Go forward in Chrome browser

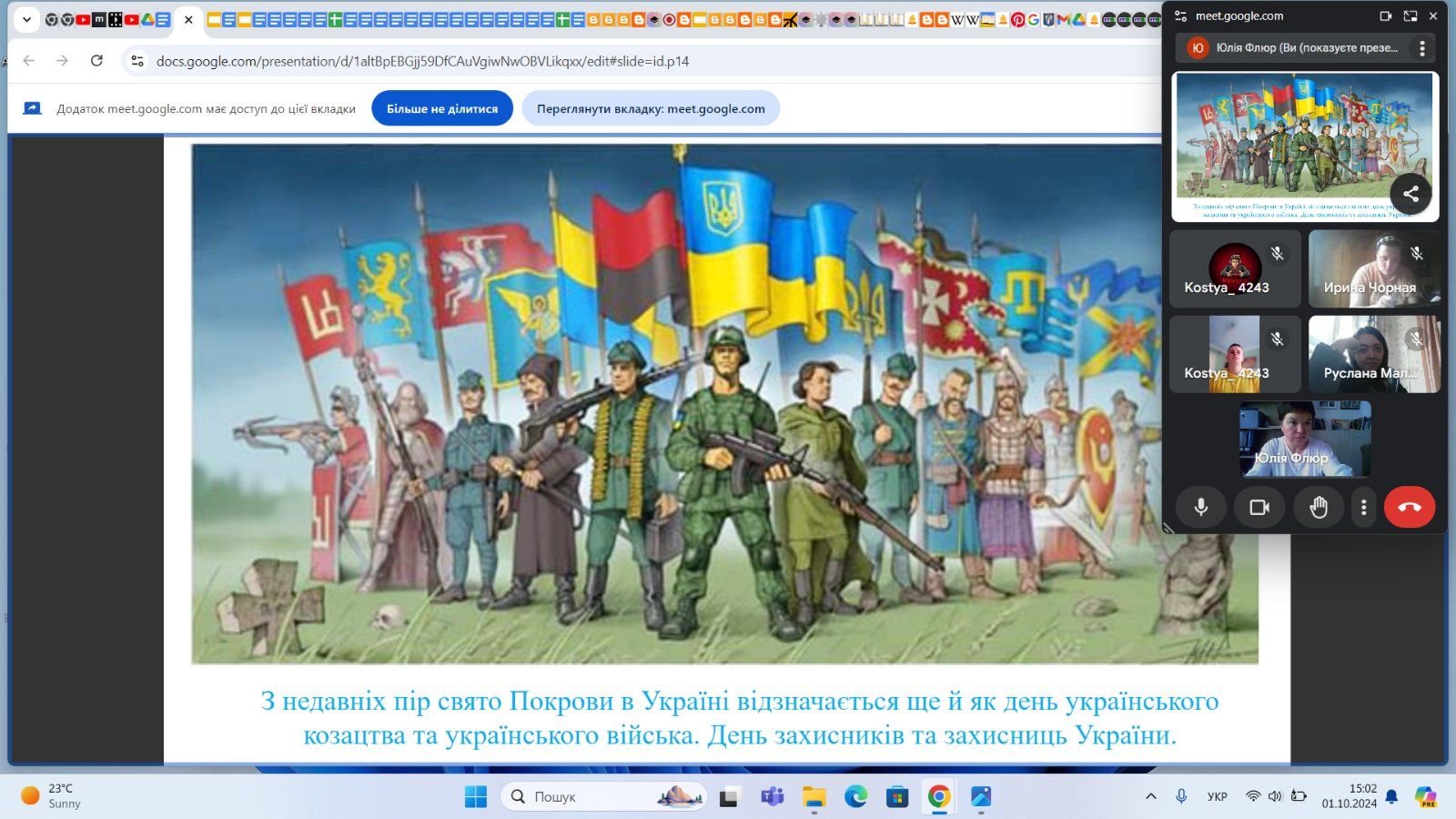[62, 61]
